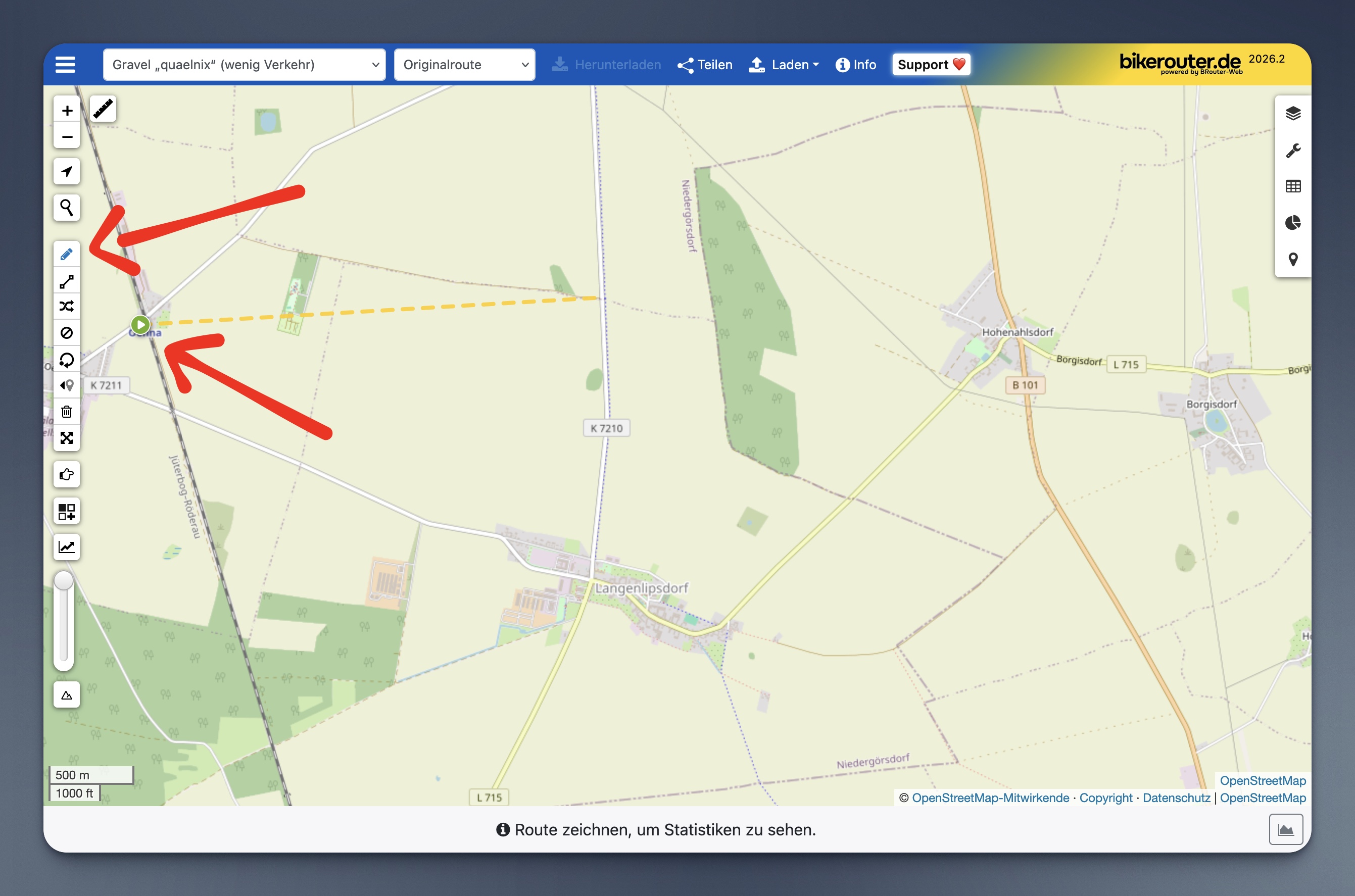Click the trash can clear route icon

click(x=66, y=412)
